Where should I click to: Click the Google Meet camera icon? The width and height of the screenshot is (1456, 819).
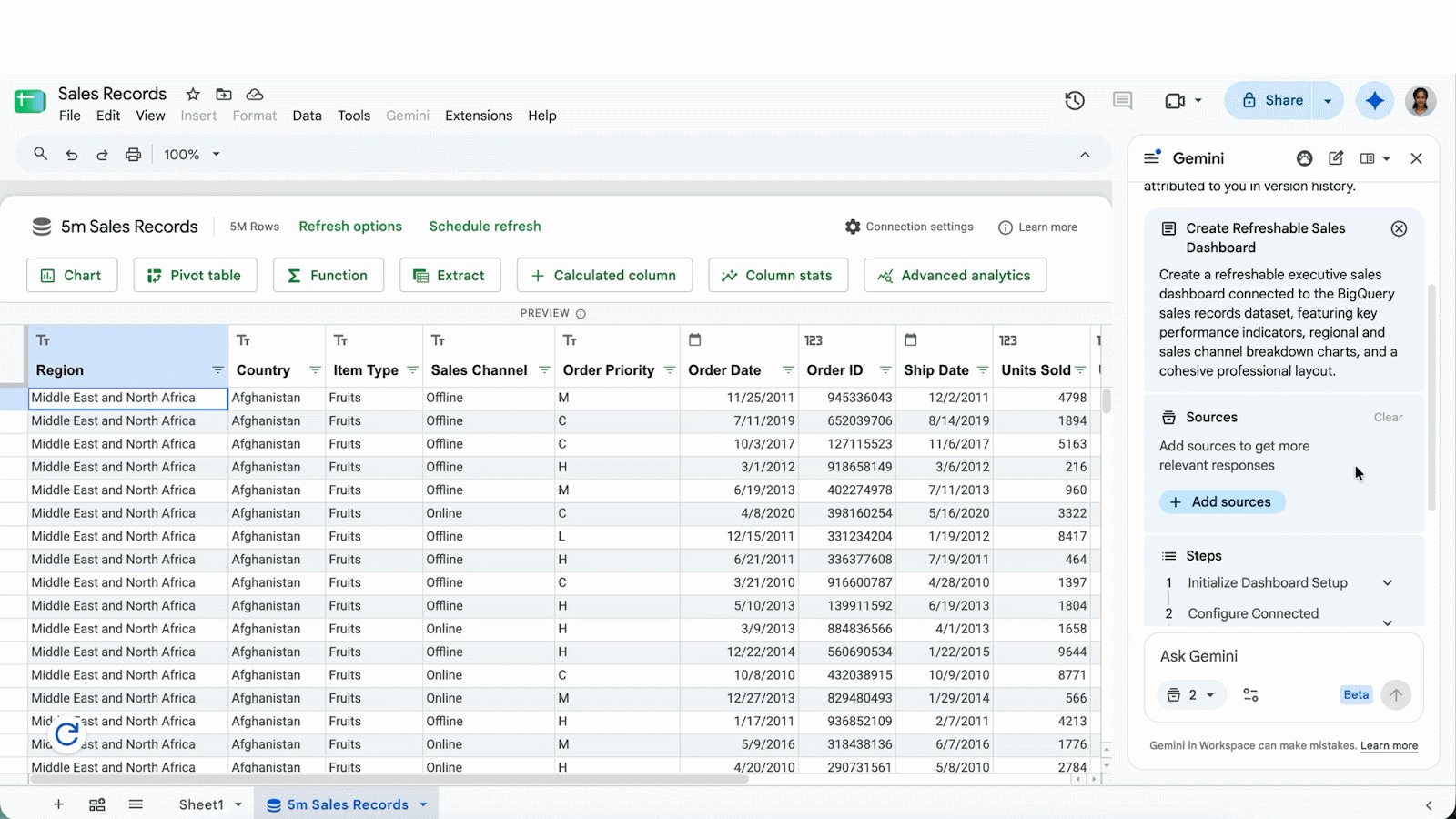click(x=1175, y=100)
